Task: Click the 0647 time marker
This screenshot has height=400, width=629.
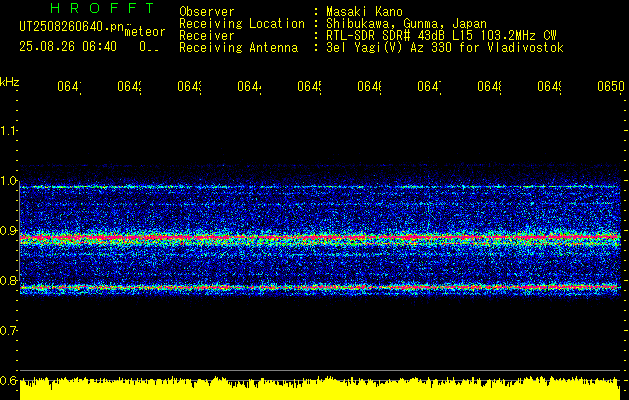Action: pos(430,87)
